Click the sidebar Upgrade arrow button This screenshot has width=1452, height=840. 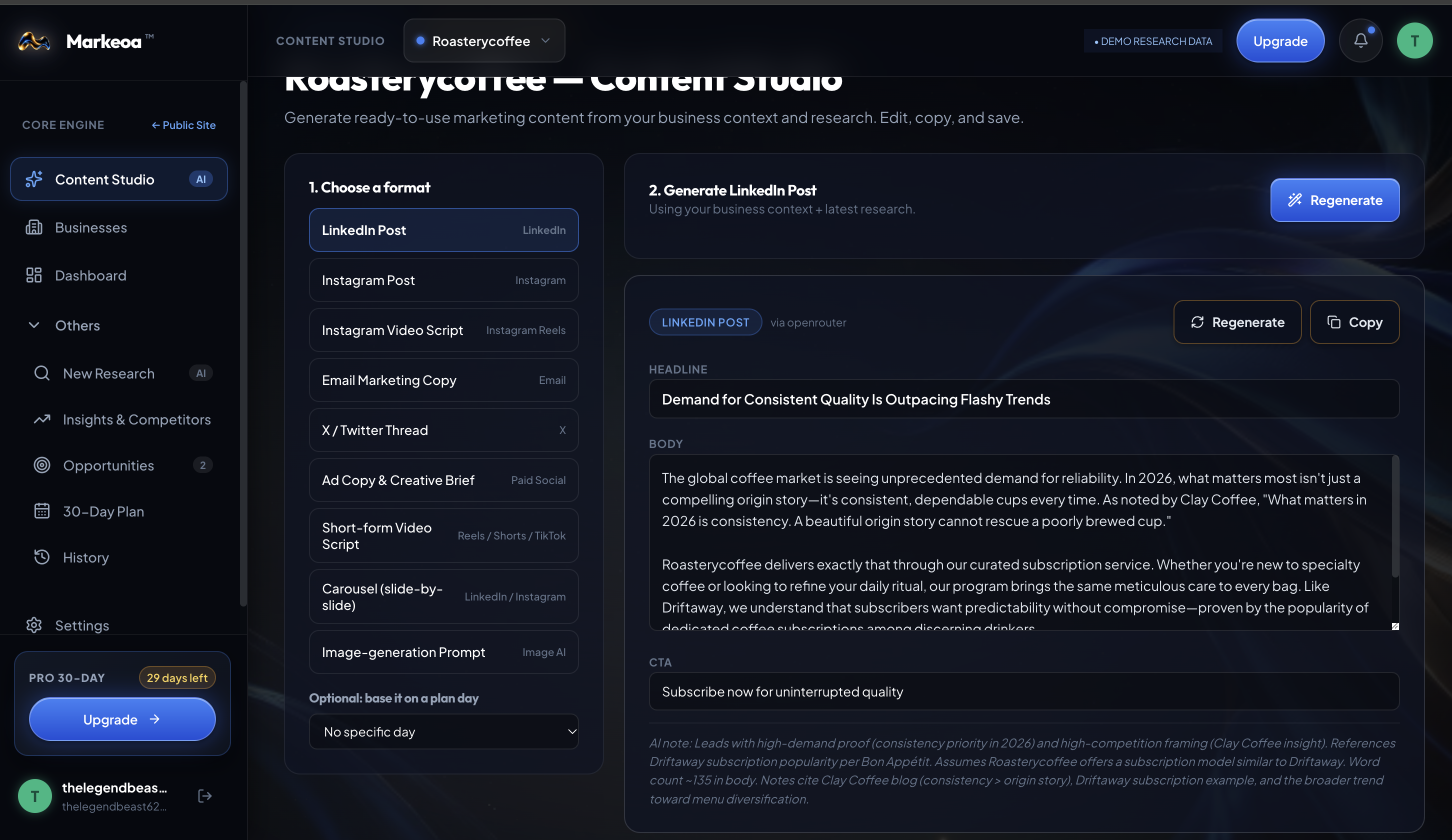[x=122, y=719]
